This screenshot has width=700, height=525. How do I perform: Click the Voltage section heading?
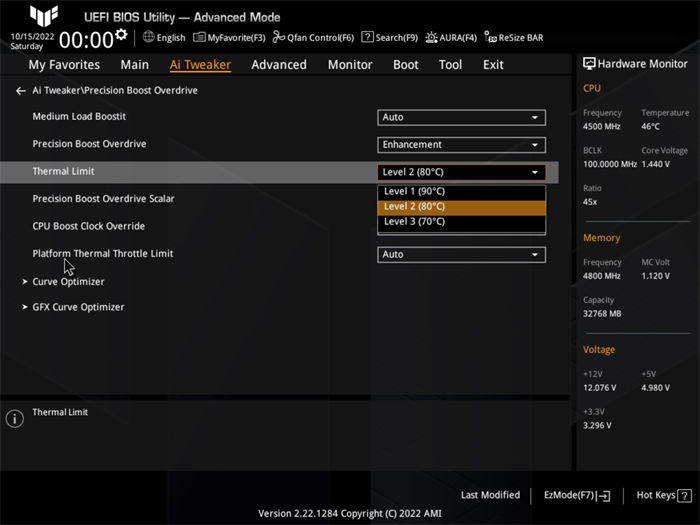click(599, 350)
